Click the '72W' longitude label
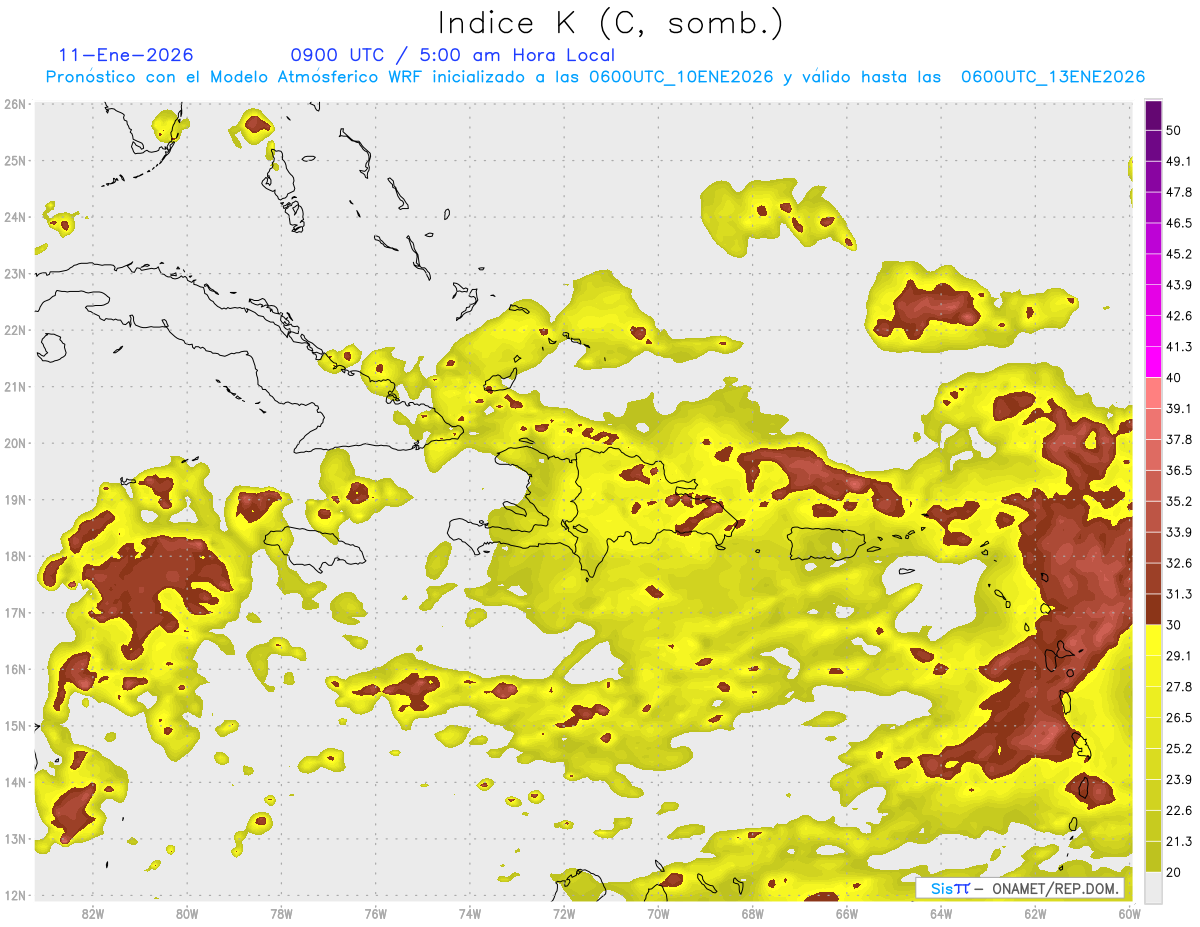 pyautogui.click(x=563, y=913)
